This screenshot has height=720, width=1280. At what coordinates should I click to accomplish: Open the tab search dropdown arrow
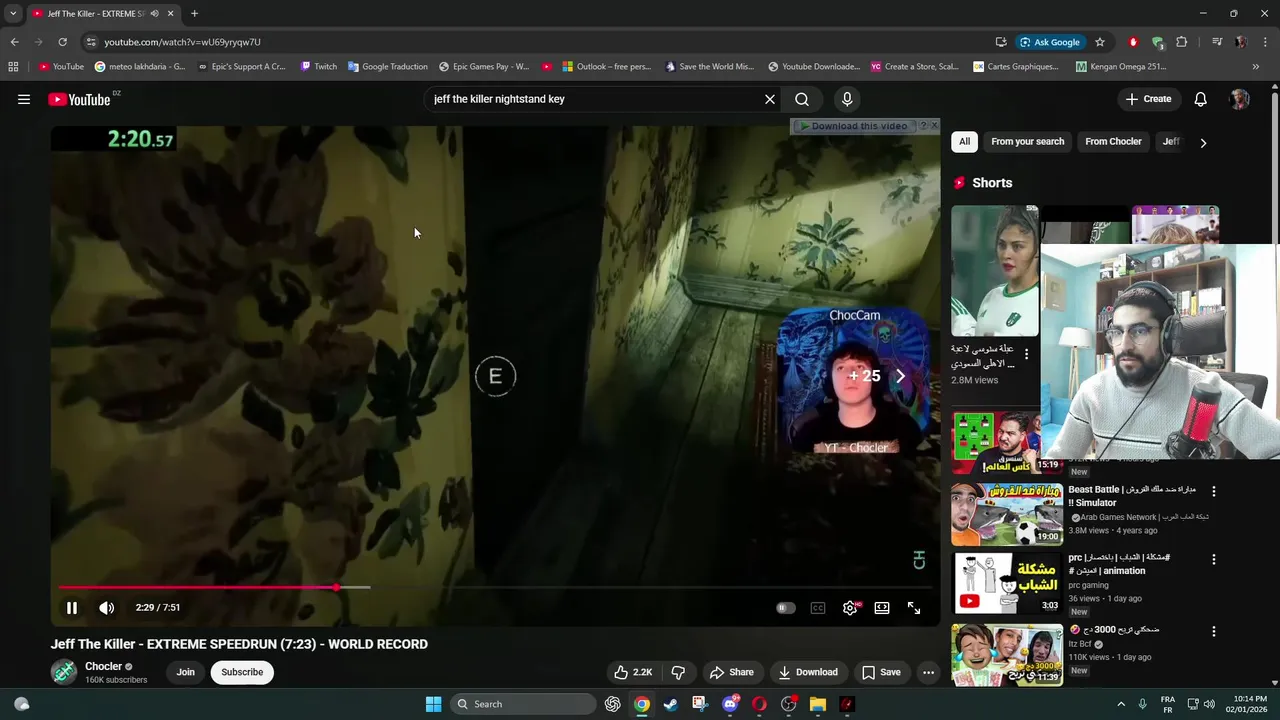13,14
